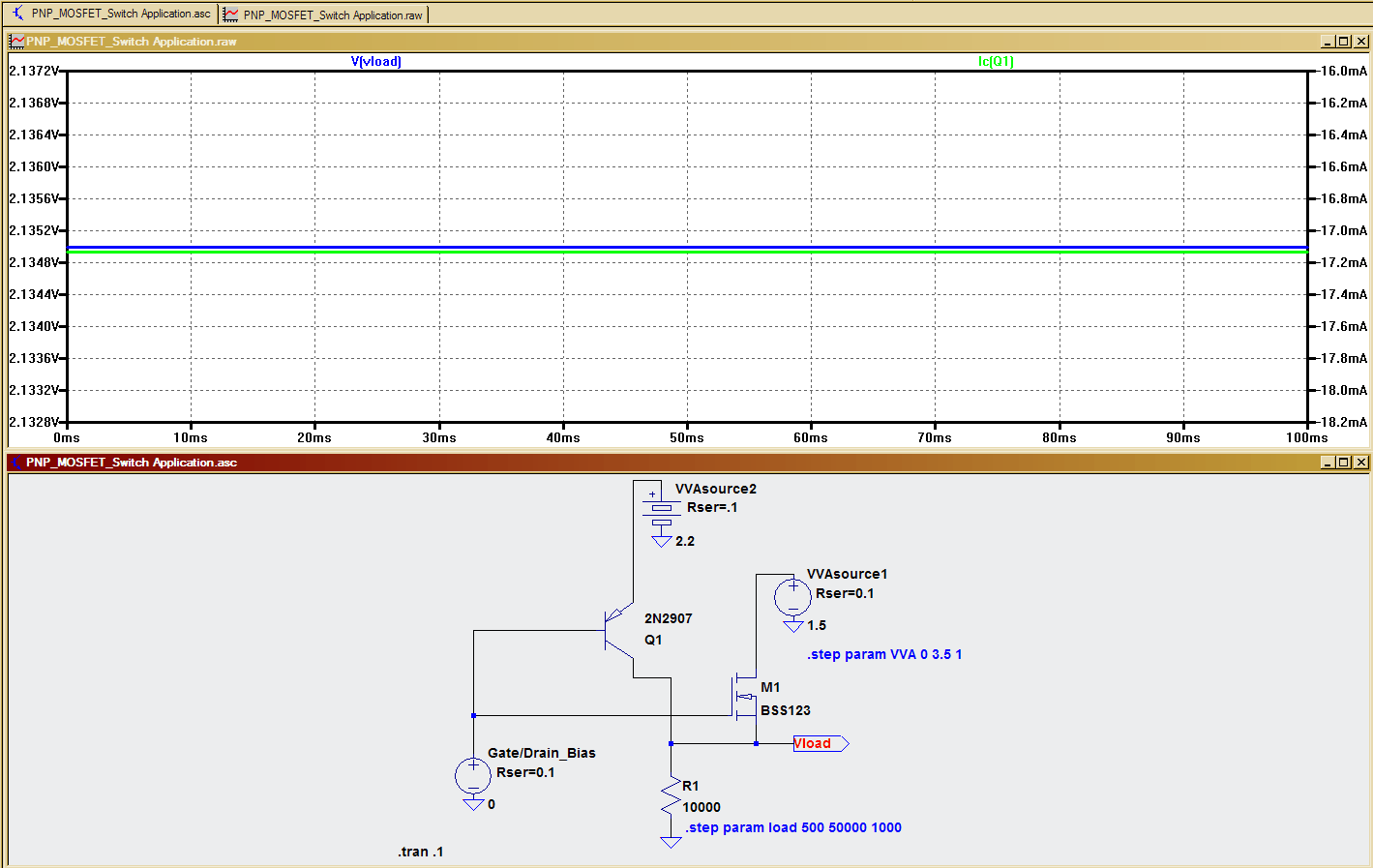The width and height of the screenshot is (1373, 868).
Task: Click the R1 value 10000
Action: [x=701, y=807]
